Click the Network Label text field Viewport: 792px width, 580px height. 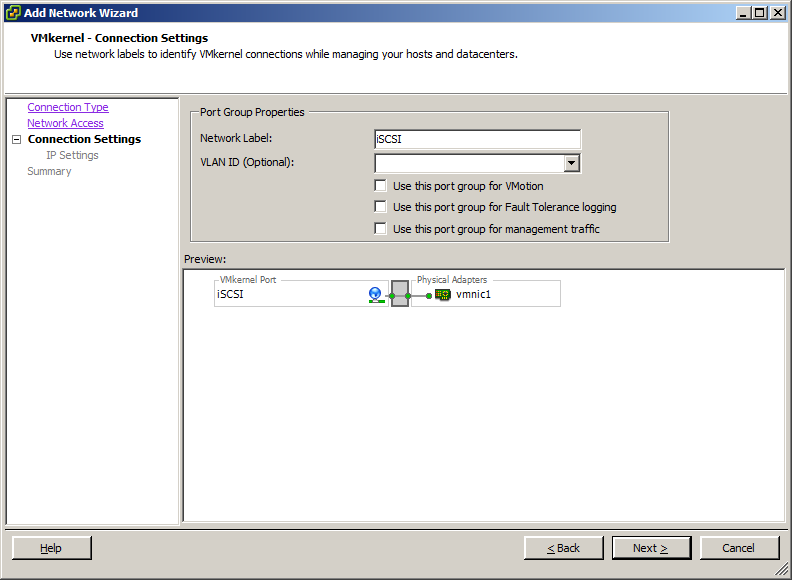(477, 139)
